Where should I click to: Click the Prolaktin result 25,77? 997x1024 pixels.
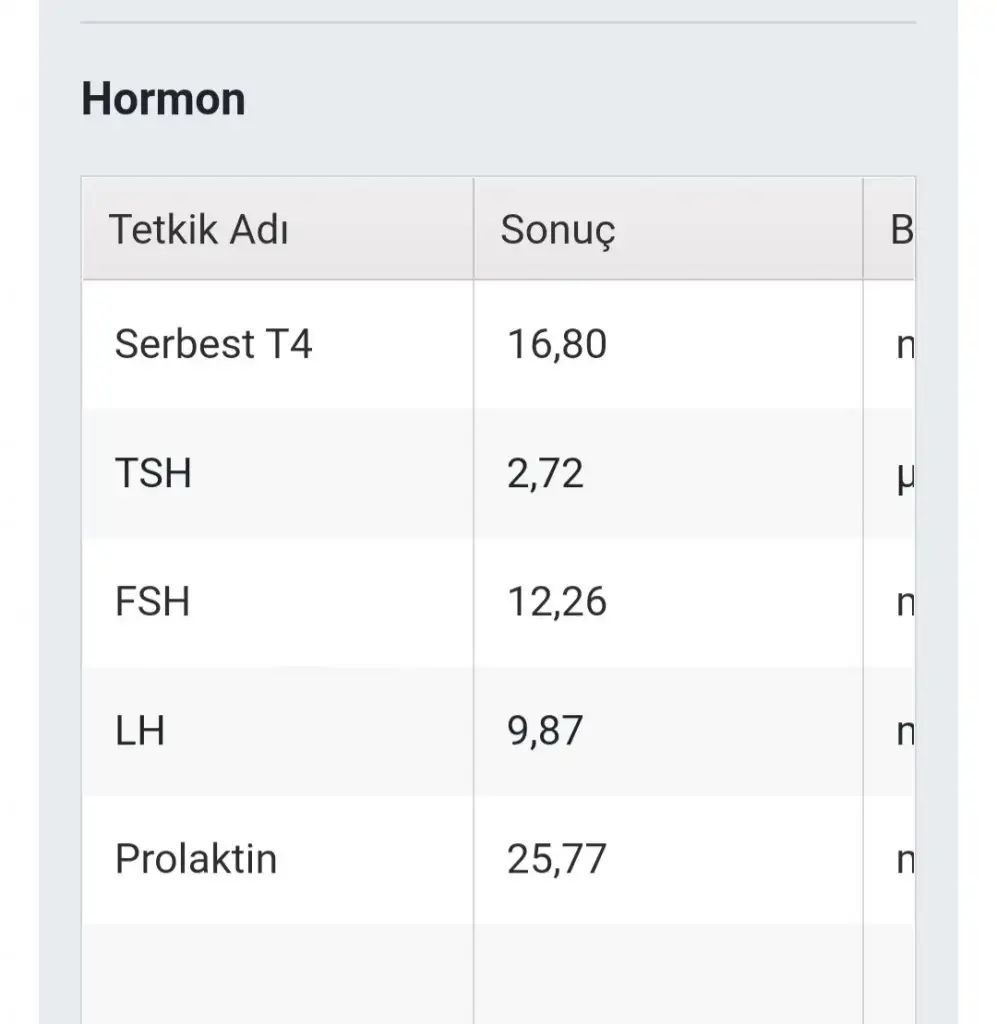557,859
